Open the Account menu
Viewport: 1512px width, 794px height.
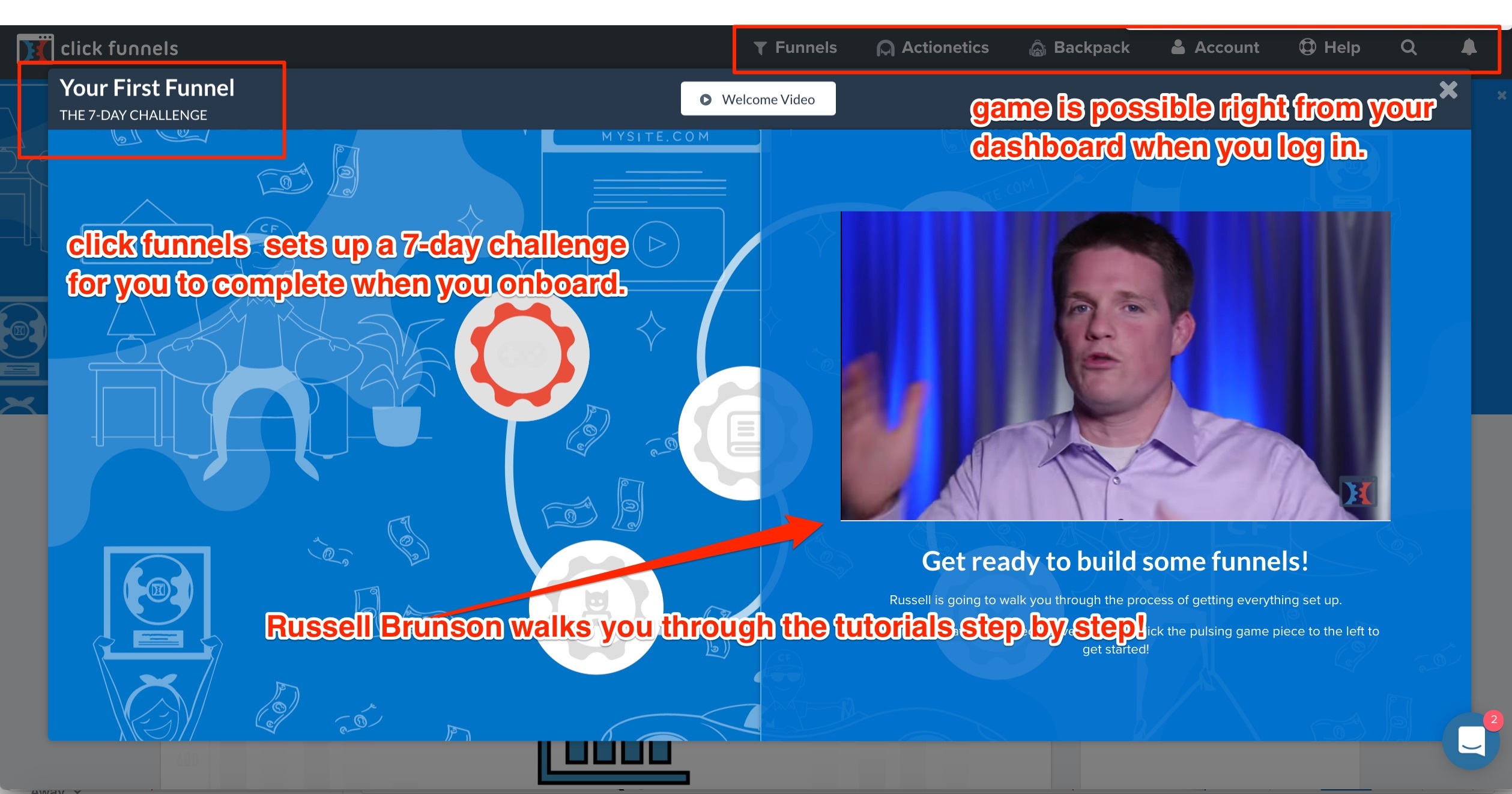pos(1215,47)
